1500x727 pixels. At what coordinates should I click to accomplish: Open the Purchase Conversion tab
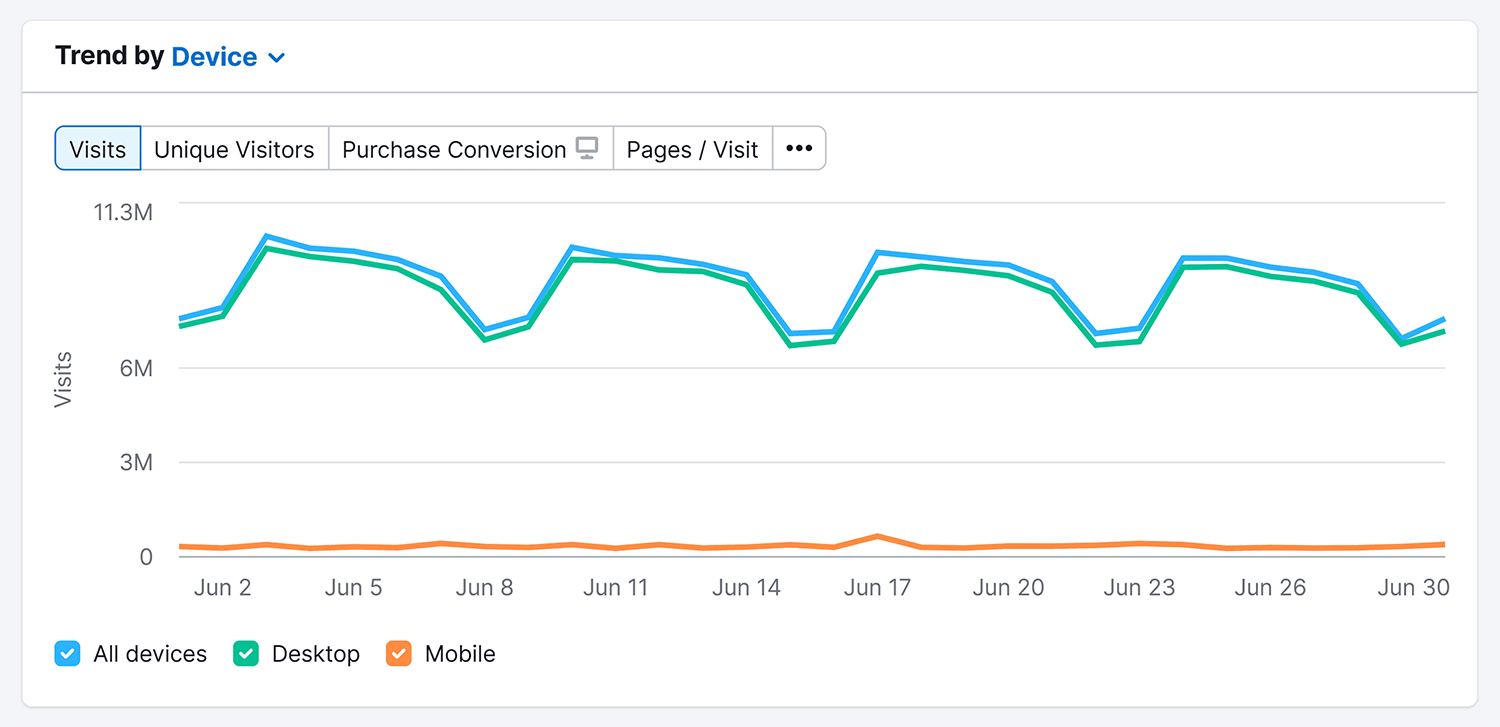(470, 149)
